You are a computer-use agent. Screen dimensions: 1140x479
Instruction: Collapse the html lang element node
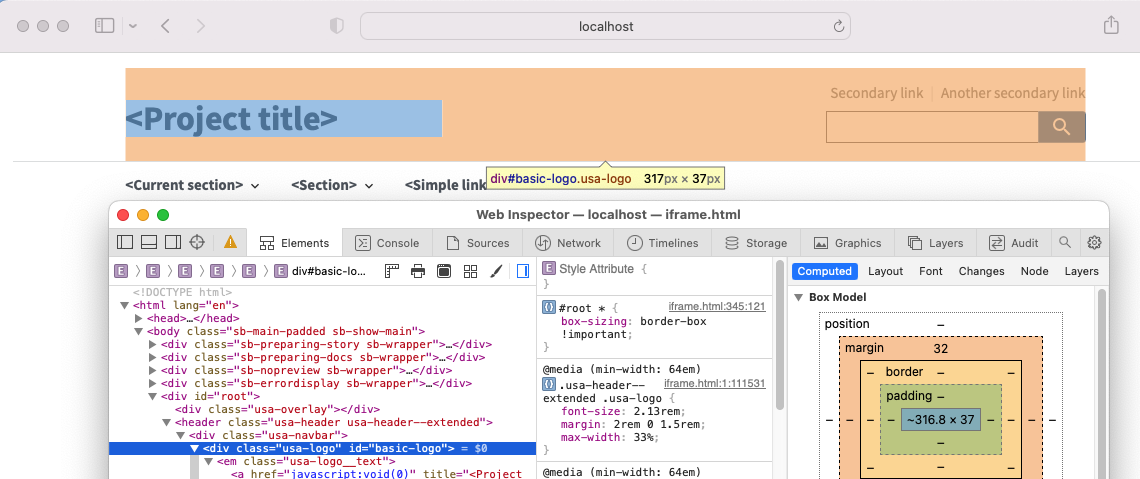pos(125,305)
